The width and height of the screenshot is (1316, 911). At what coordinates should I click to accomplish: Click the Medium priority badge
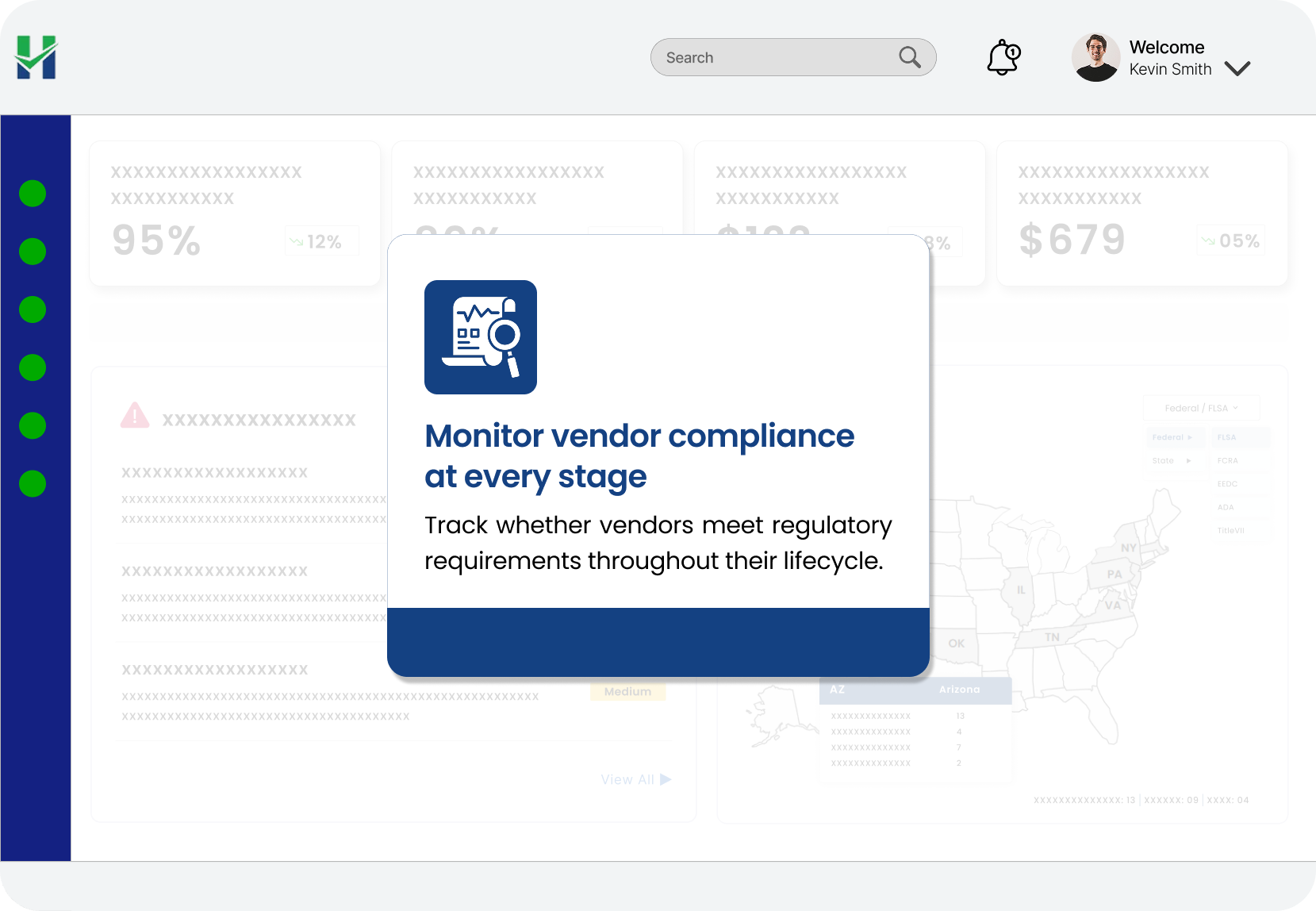[627, 692]
